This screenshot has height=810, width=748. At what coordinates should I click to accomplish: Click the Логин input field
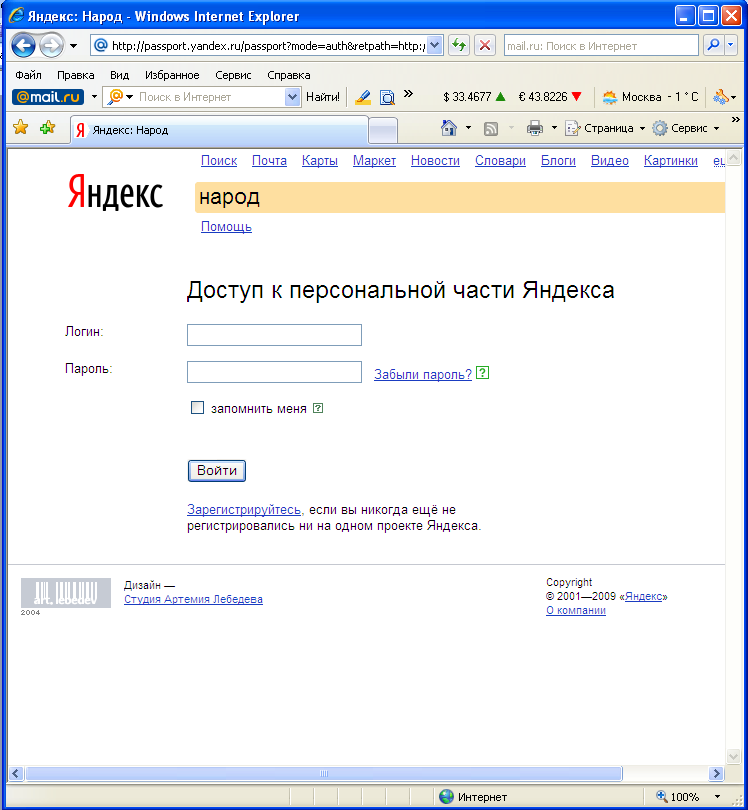[274, 335]
